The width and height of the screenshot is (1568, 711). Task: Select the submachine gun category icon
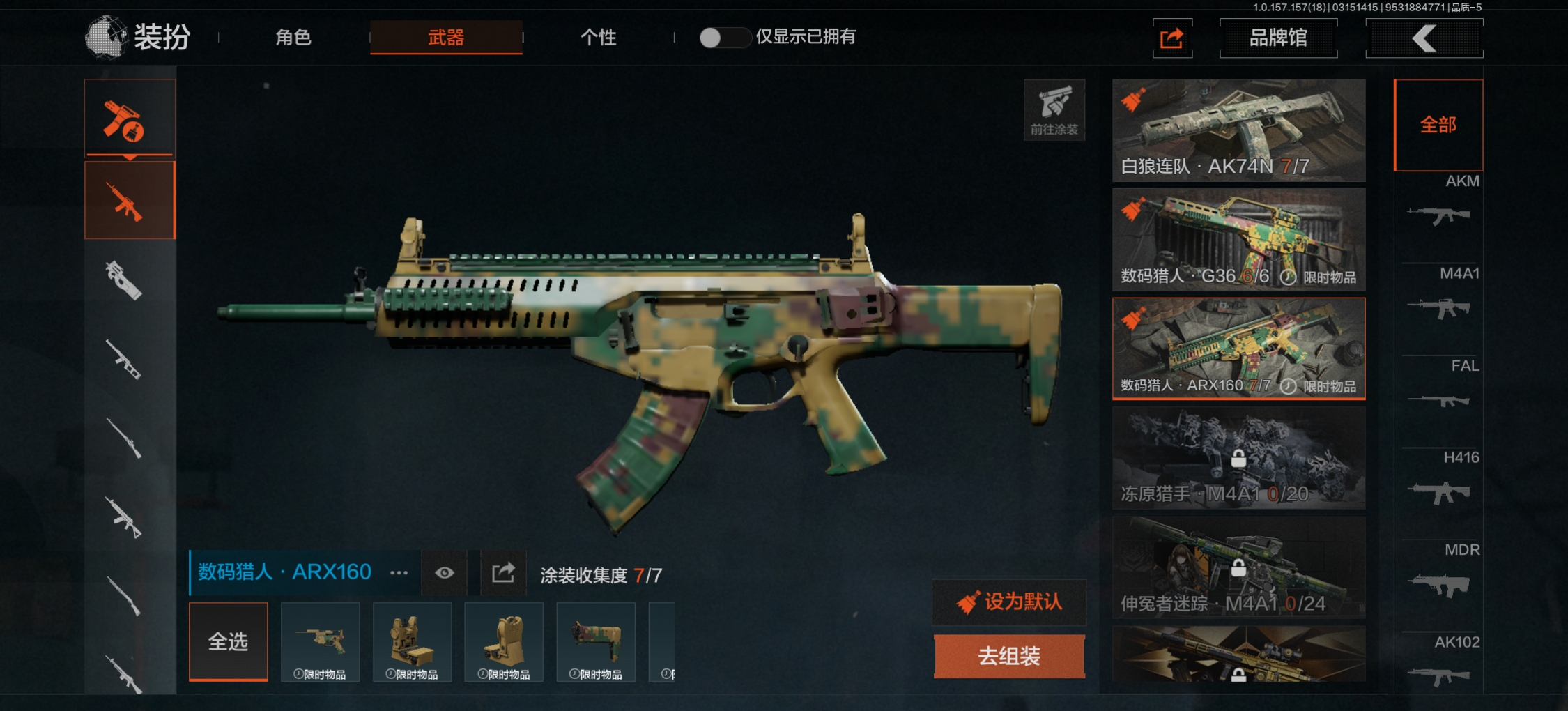(x=124, y=280)
